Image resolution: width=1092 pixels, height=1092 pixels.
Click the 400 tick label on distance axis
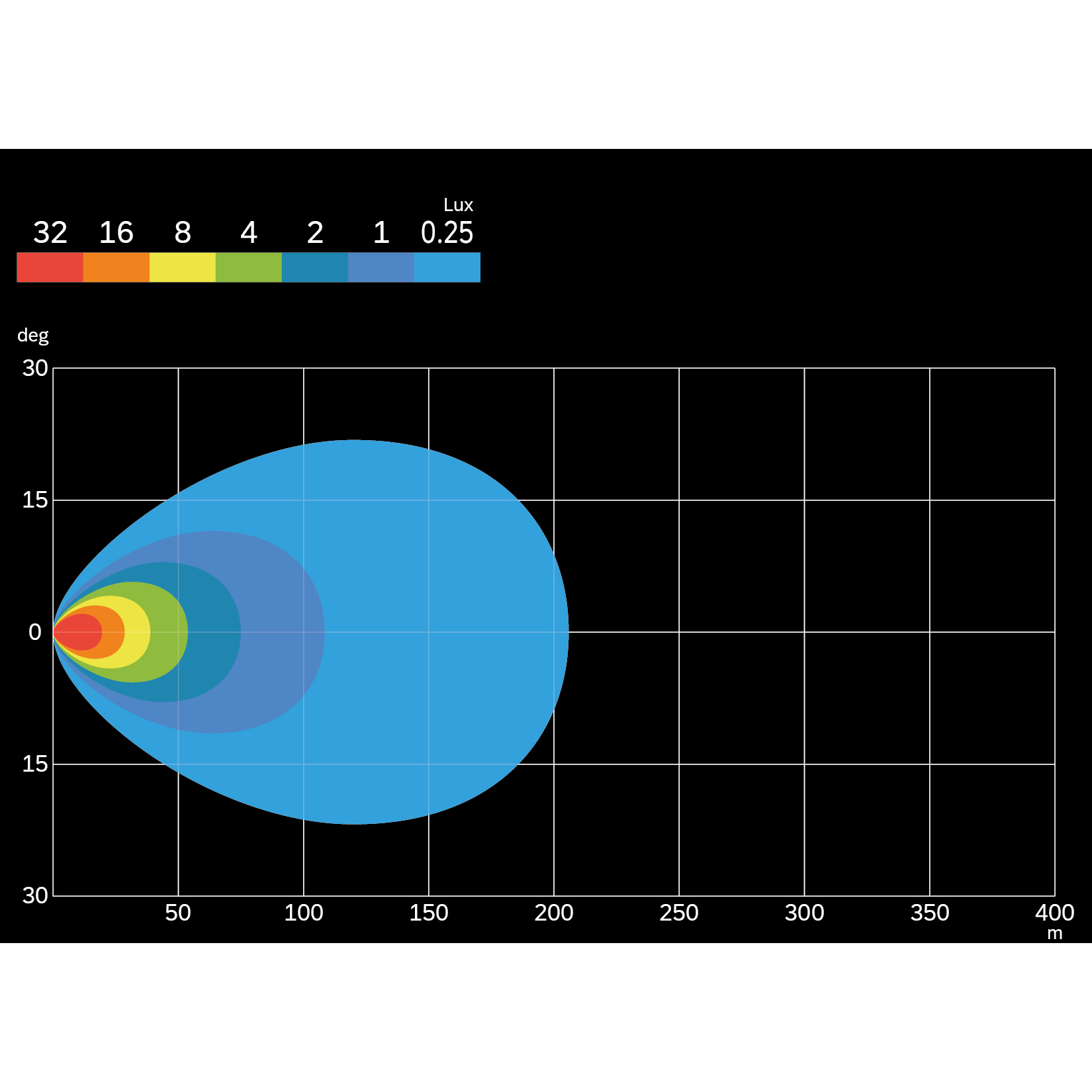pos(1054,913)
